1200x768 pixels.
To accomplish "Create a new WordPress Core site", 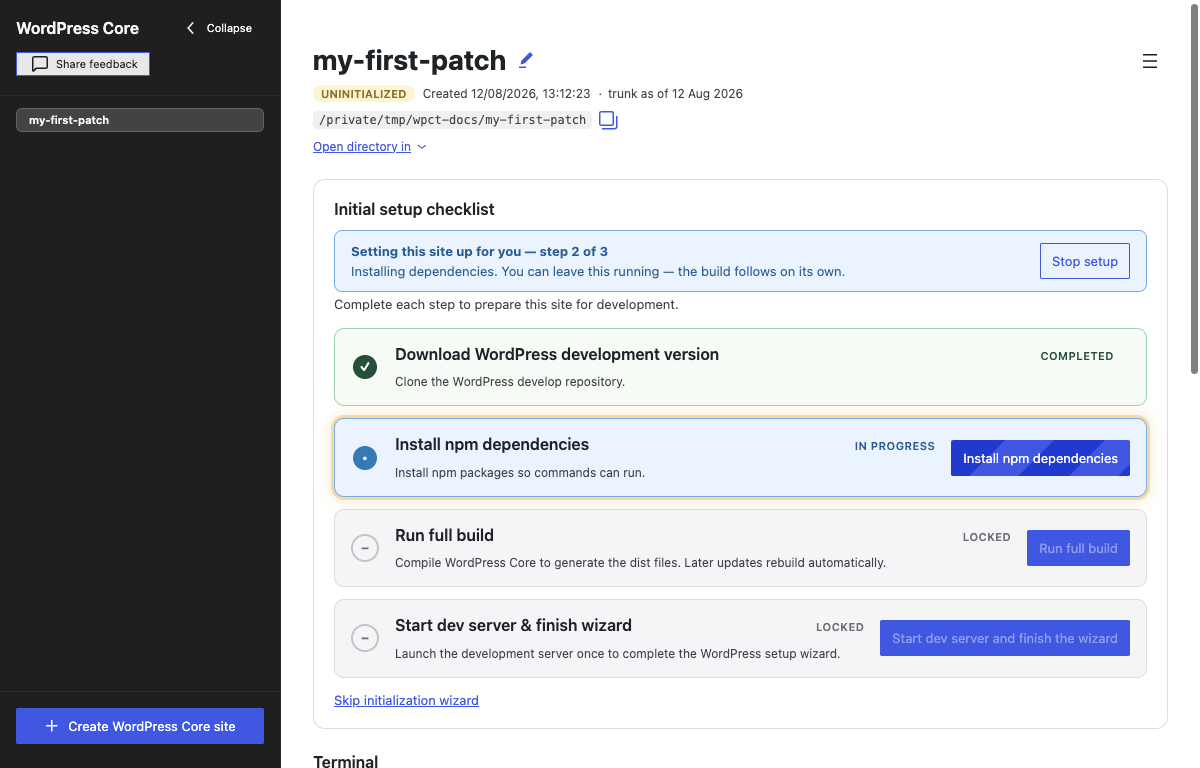I will (x=140, y=726).
